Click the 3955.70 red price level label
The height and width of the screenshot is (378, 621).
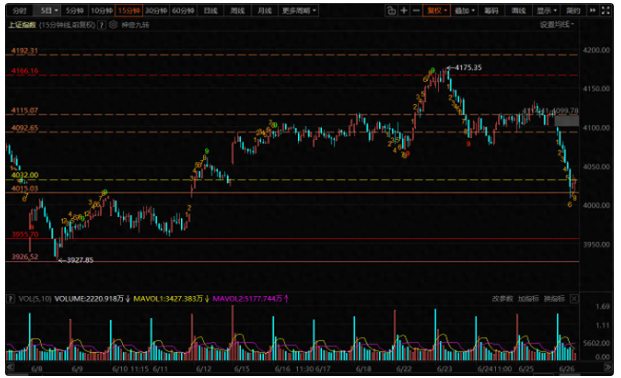pyautogui.click(x=25, y=235)
